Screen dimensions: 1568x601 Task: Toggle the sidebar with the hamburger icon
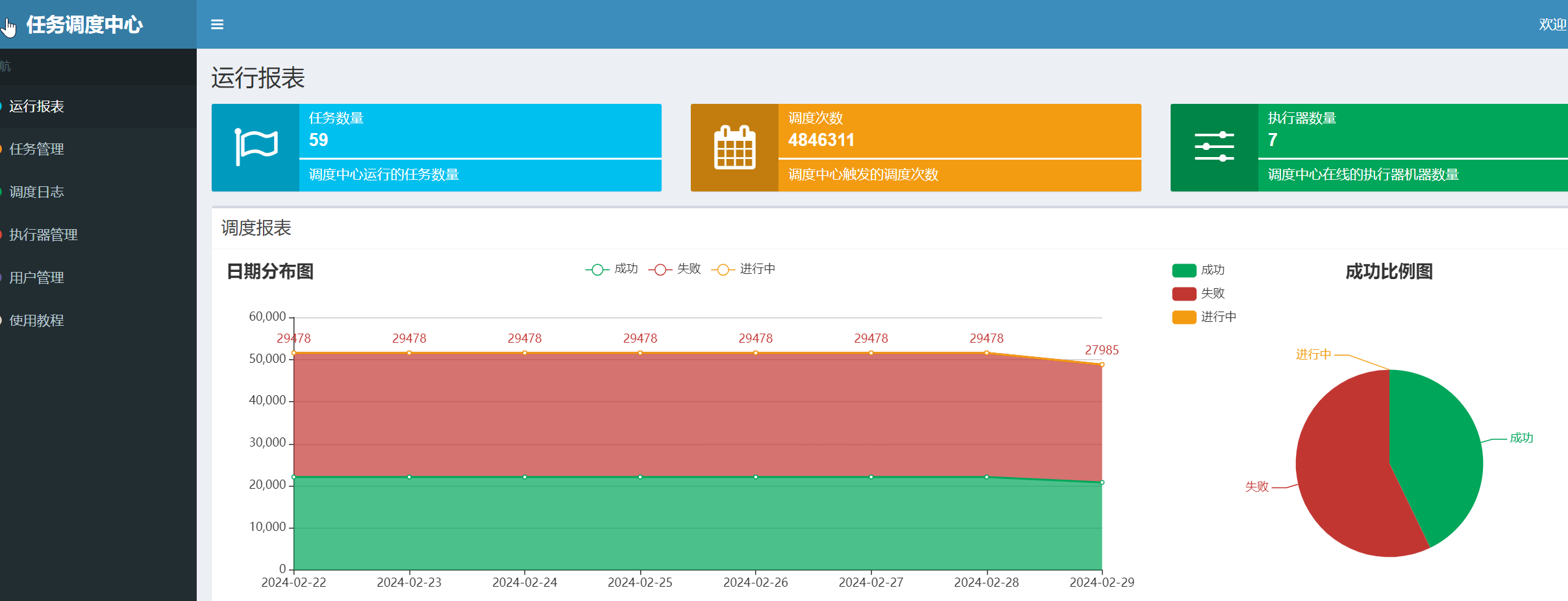(218, 25)
